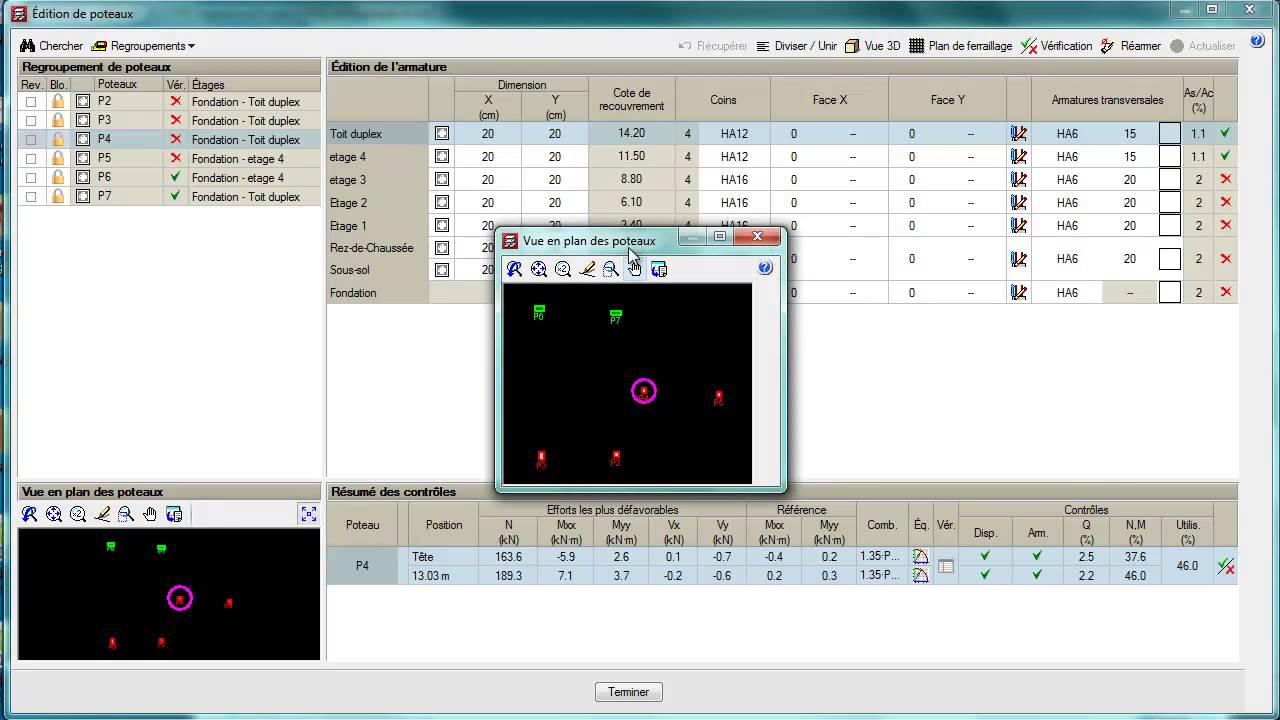Toggle the lock icon for column P5
Image resolution: width=1280 pixels, height=720 pixels.
[x=58, y=159]
